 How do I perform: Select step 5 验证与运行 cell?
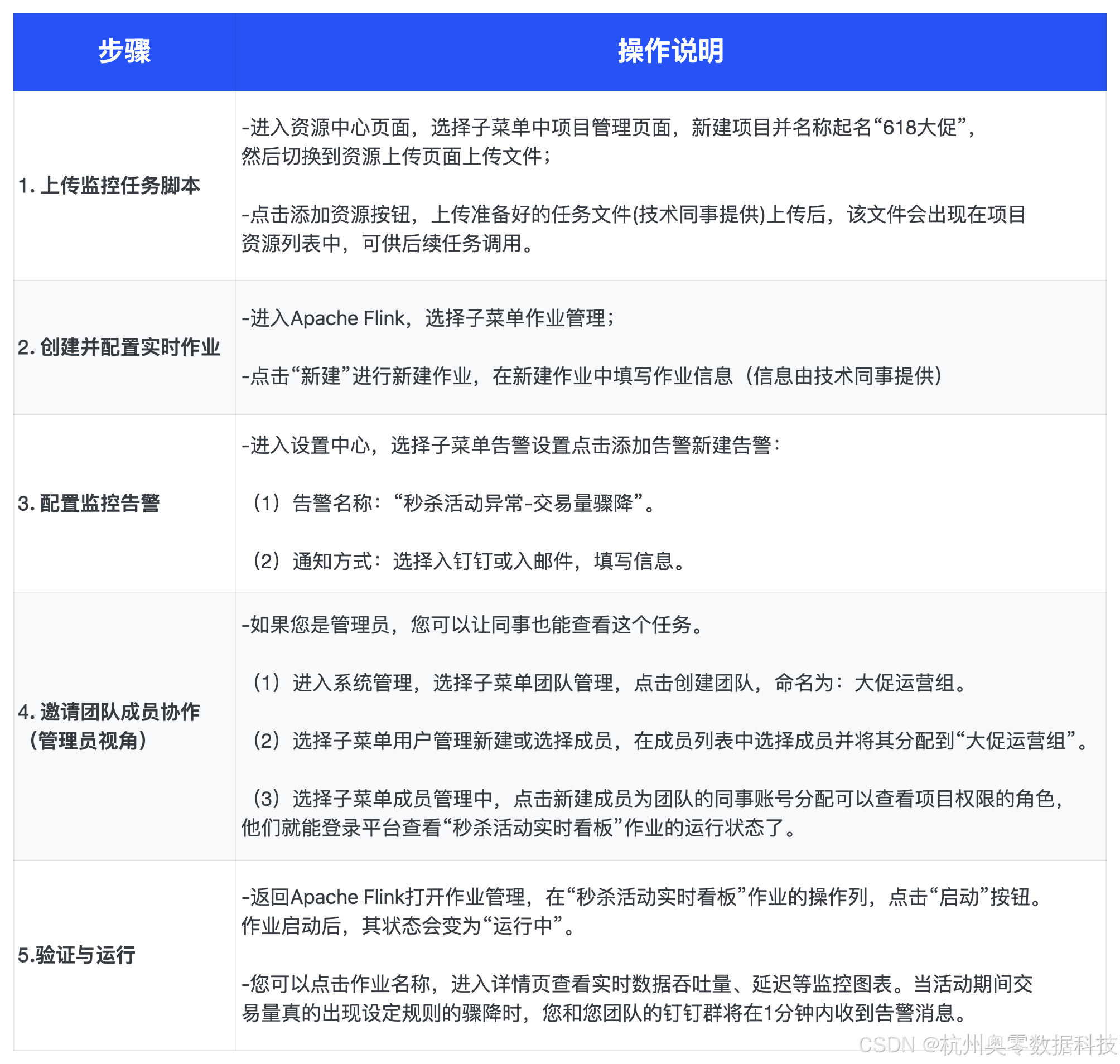pyautogui.click(x=76, y=955)
